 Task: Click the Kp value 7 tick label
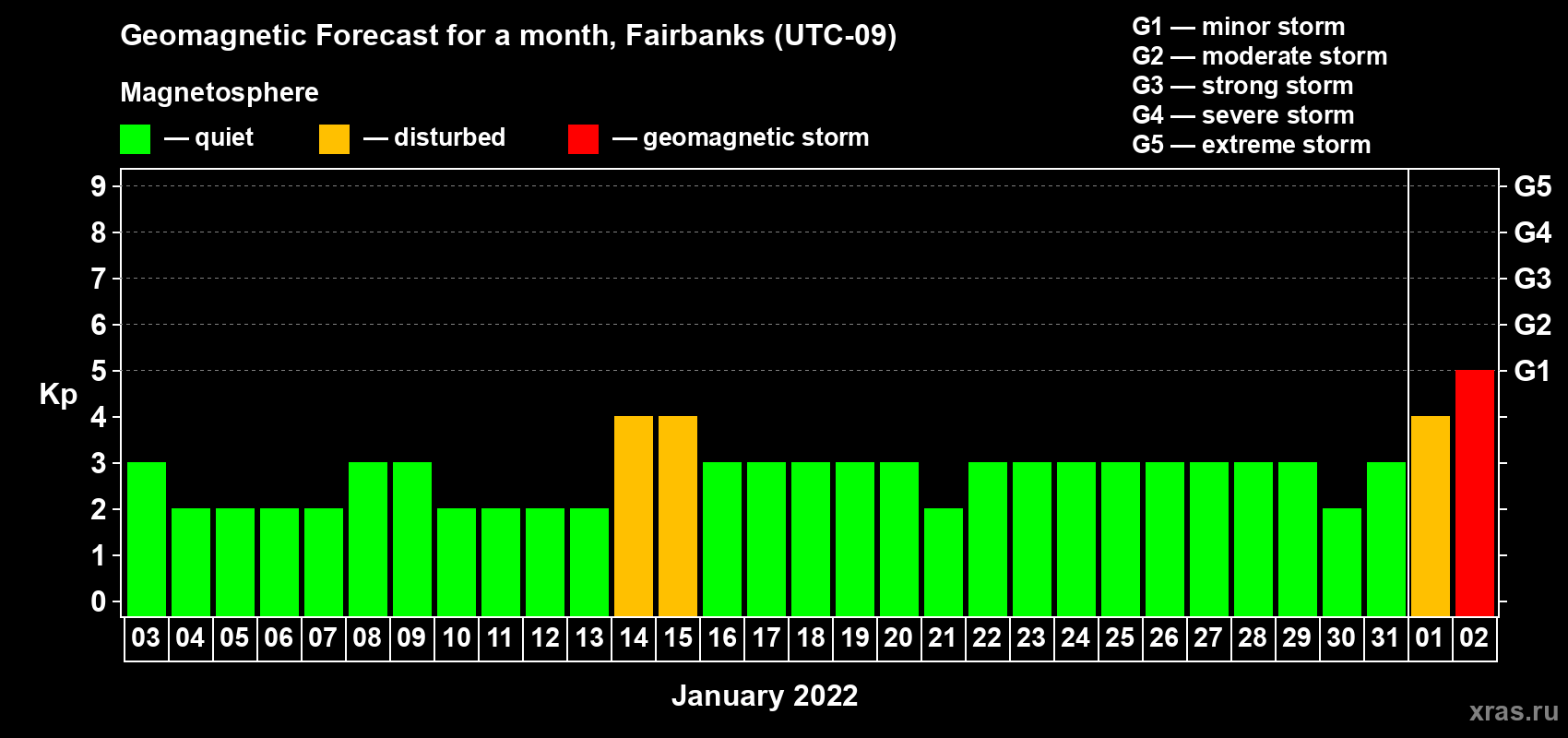99,279
